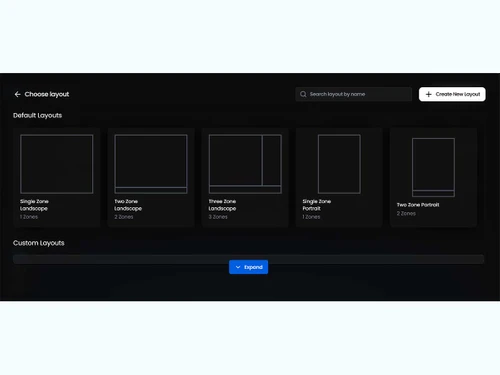Image resolution: width=500 pixels, height=375 pixels.
Task: Click the Three Zone Landscape title
Action: point(222,205)
